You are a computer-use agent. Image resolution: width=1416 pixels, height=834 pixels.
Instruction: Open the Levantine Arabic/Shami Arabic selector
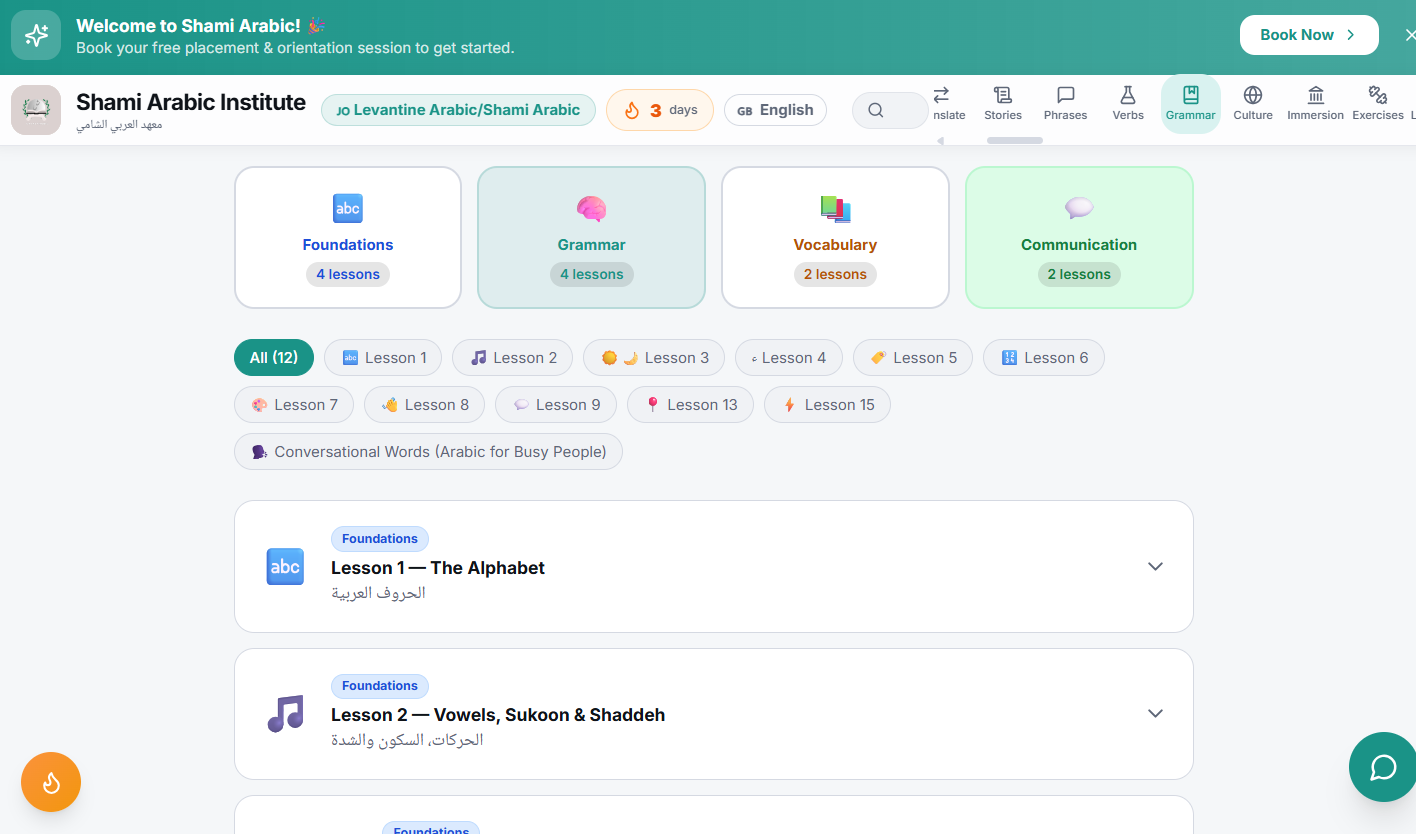point(458,110)
